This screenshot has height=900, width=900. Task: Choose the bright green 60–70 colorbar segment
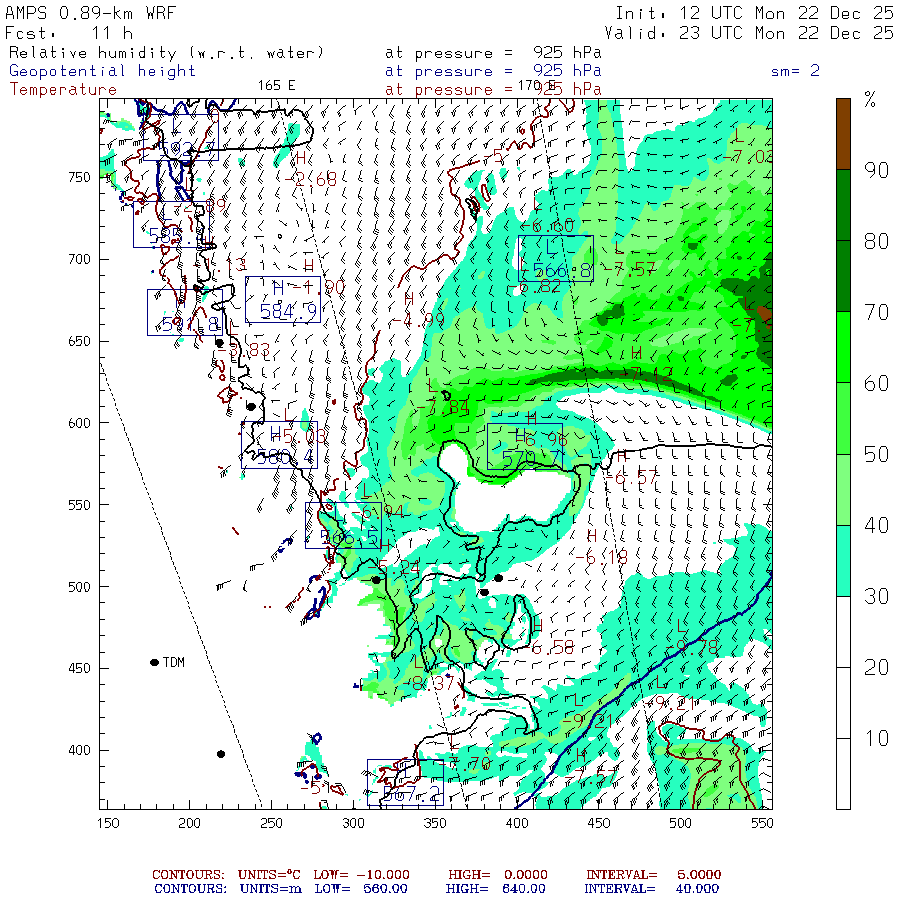point(843,347)
